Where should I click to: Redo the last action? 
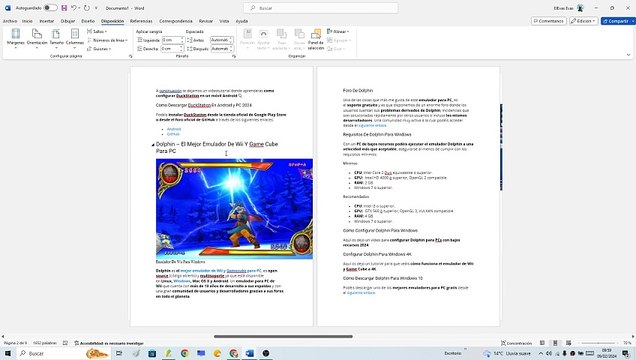87,8
